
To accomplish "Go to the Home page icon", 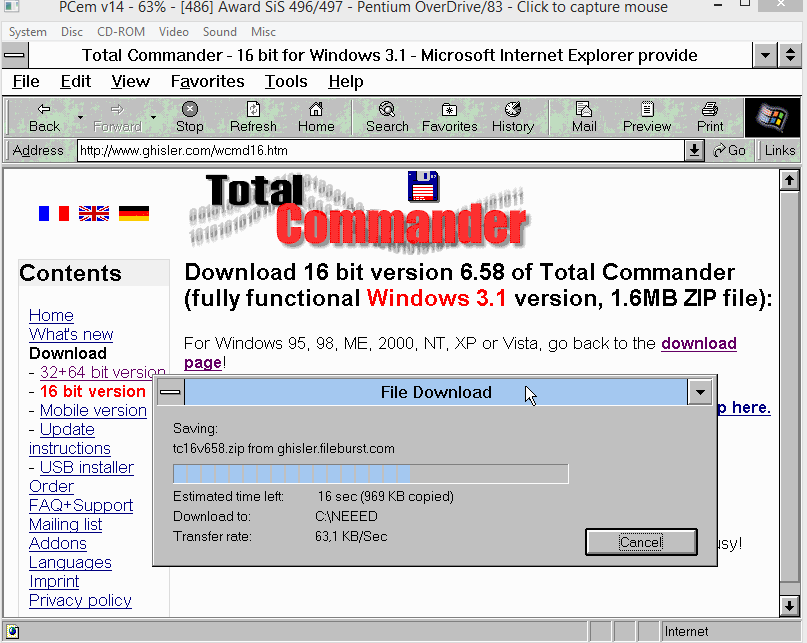I will (x=315, y=117).
